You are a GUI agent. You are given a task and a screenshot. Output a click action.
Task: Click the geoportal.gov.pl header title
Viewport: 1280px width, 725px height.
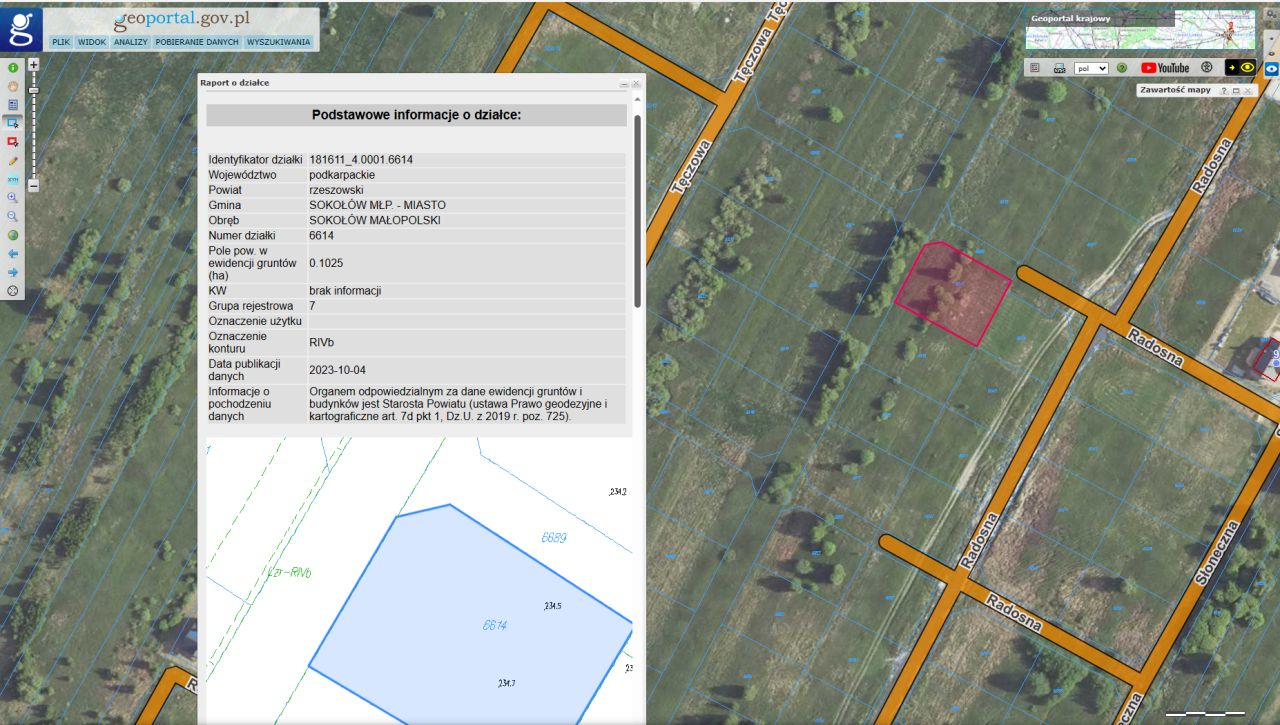pyautogui.click(x=181, y=19)
